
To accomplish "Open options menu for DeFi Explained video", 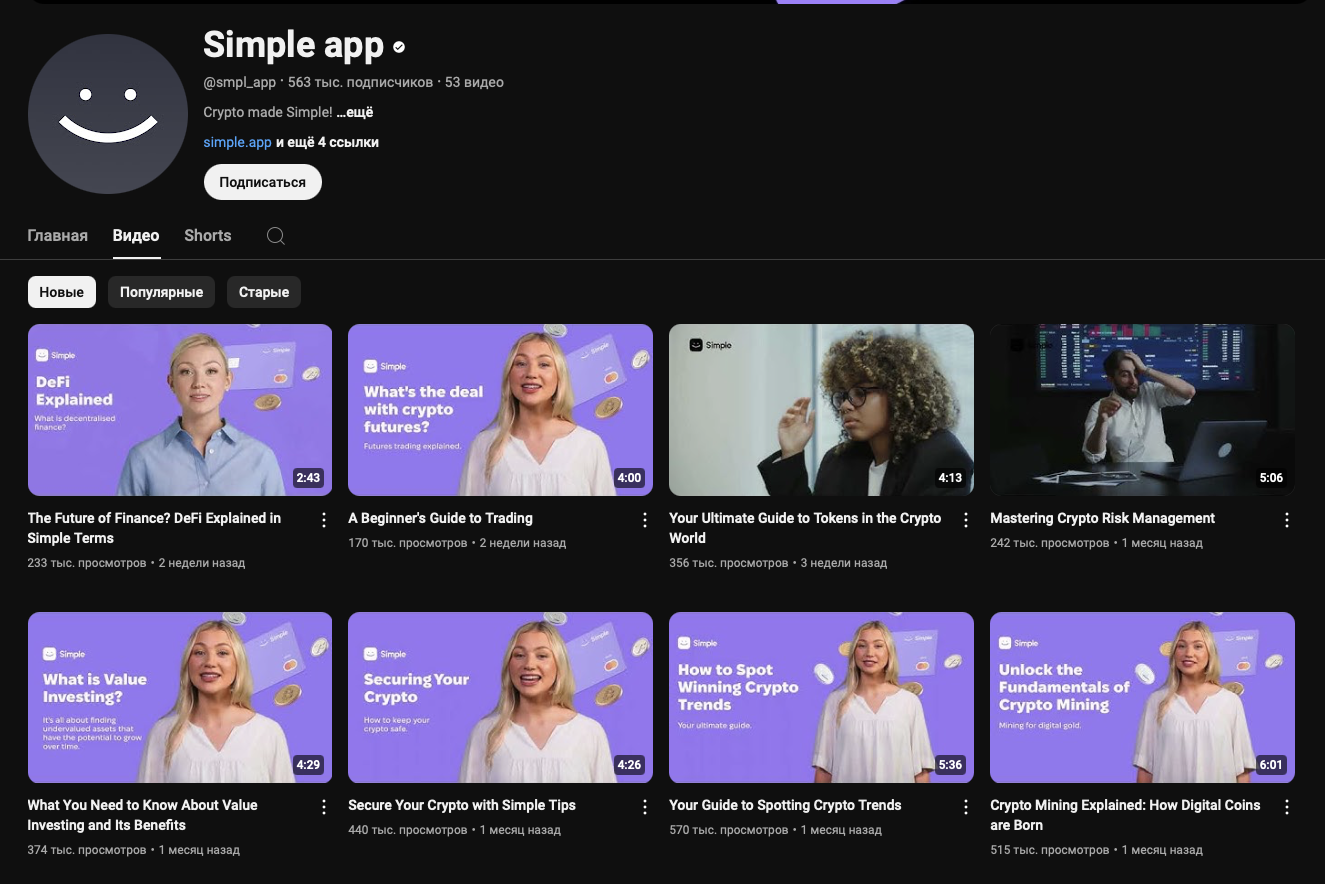I will click(x=323, y=520).
